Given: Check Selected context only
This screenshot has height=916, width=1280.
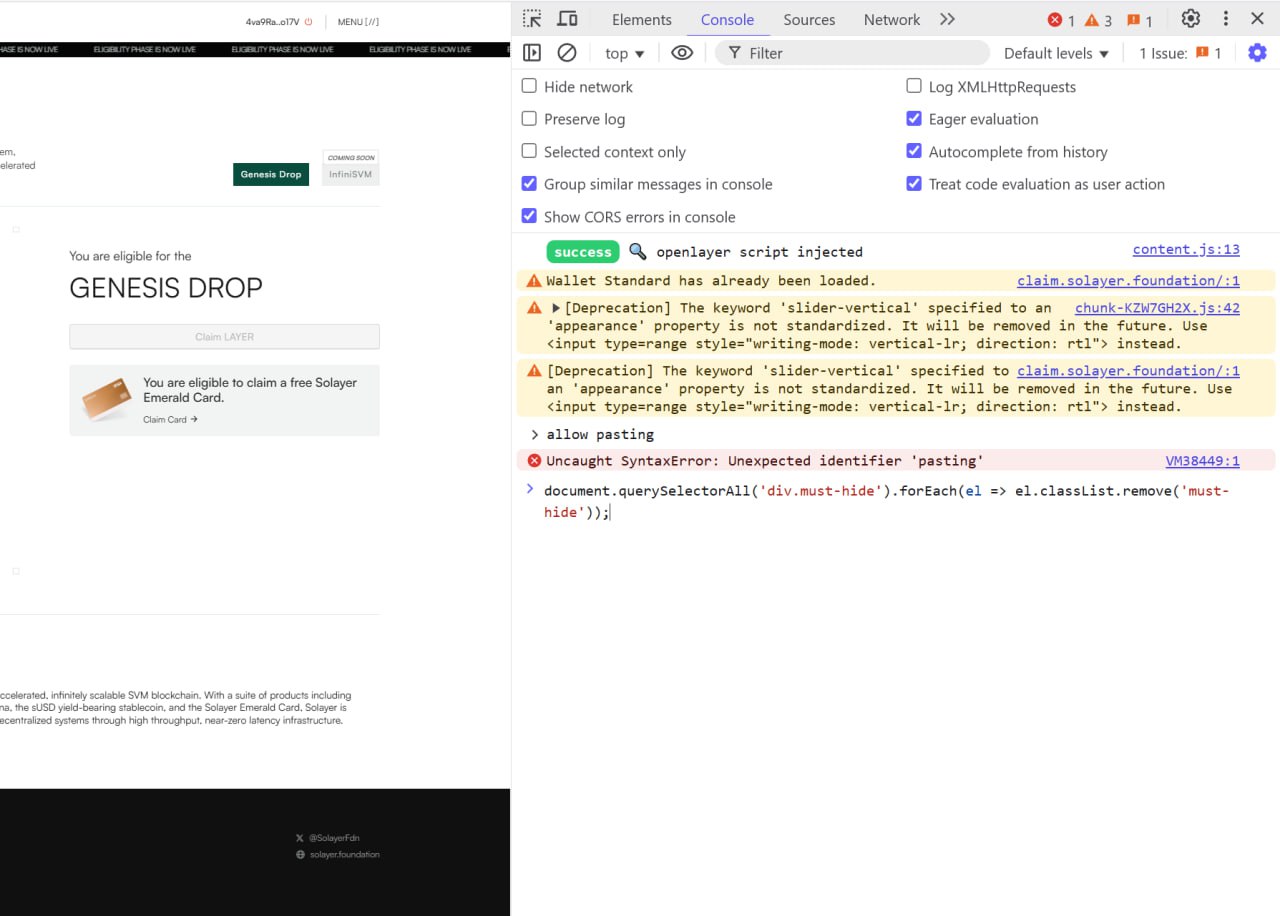Looking at the screenshot, I should click(x=529, y=151).
